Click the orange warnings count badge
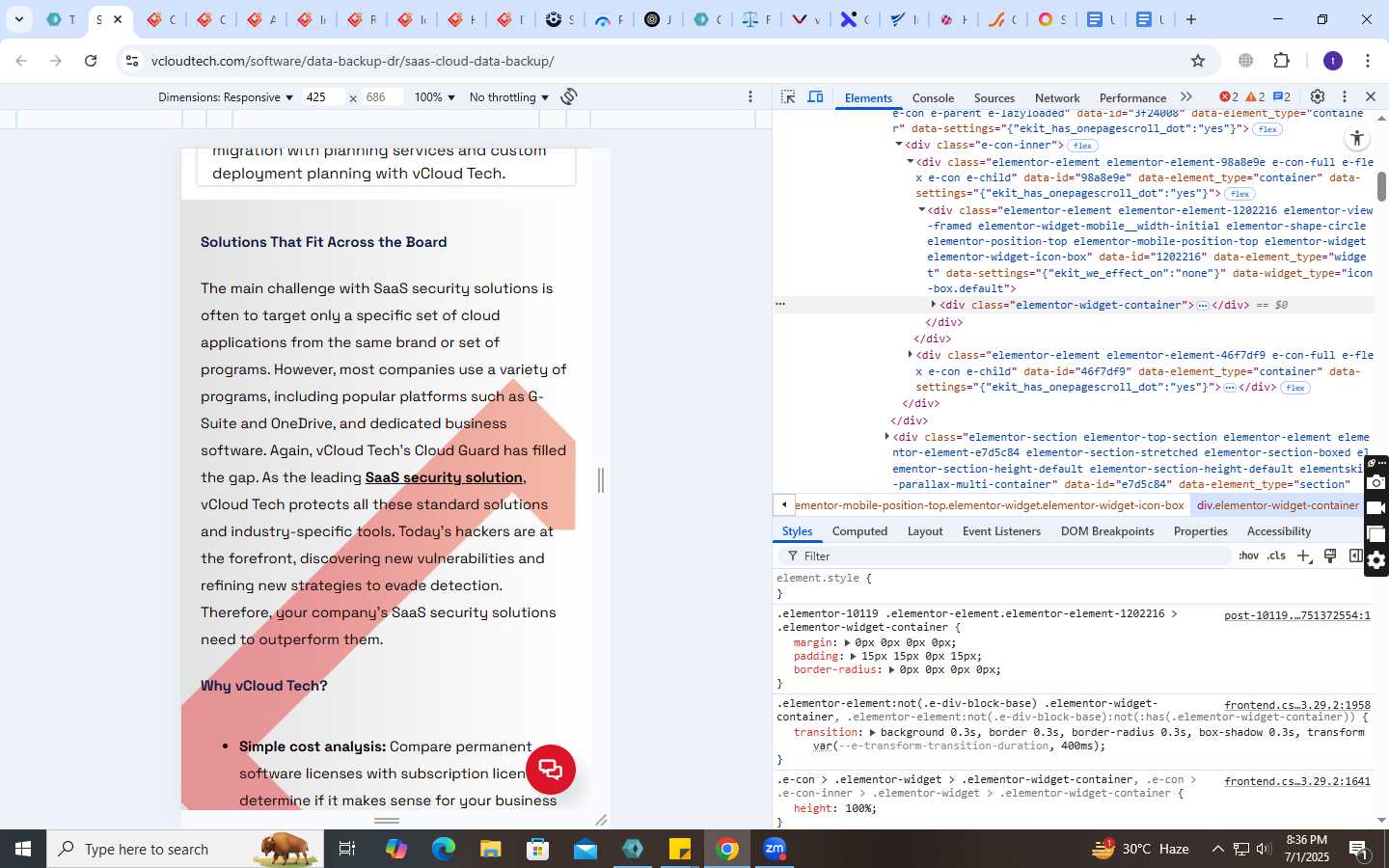The image size is (1389, 868). click(x=1255, y=96)
